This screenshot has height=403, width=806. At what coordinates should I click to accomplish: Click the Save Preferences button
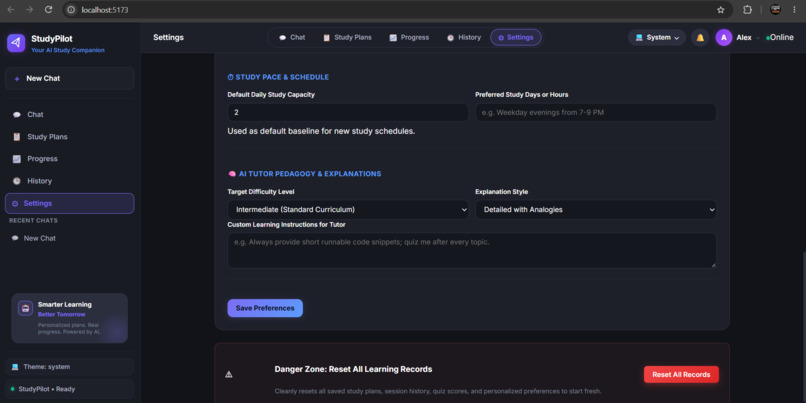265,308
